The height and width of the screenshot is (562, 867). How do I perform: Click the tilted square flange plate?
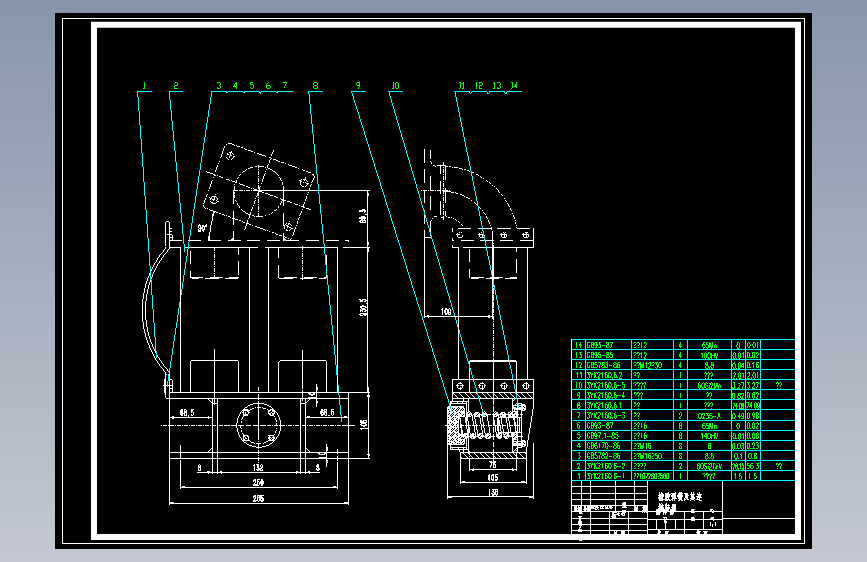(x=259, y=190)
